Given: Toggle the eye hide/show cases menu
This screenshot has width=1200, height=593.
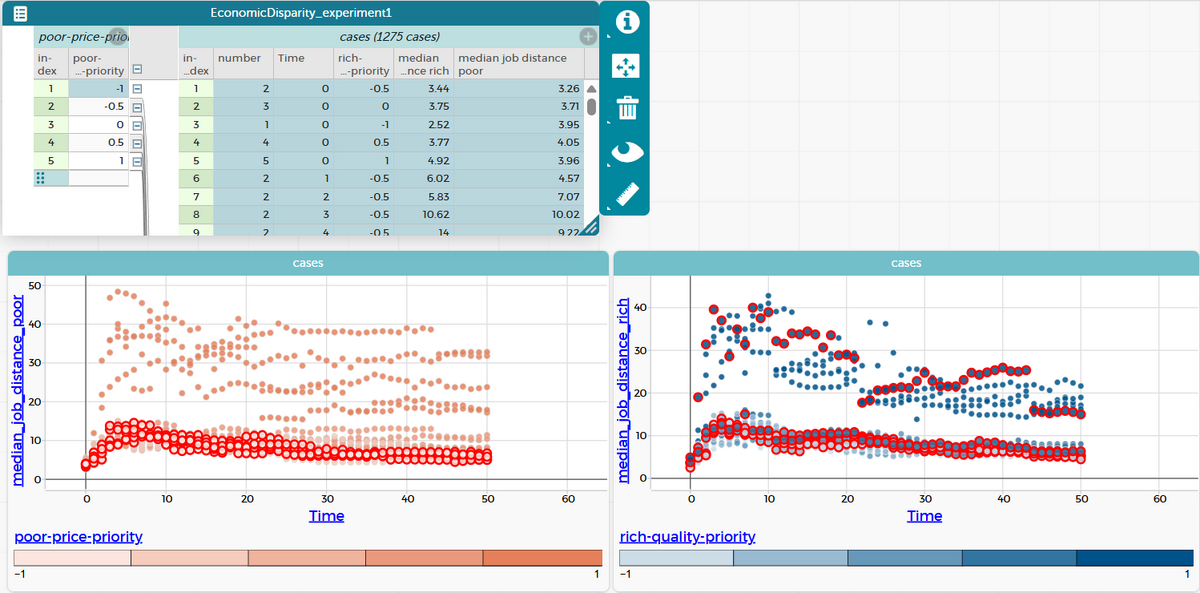Looking at the screenshot, I should (627, 150).
